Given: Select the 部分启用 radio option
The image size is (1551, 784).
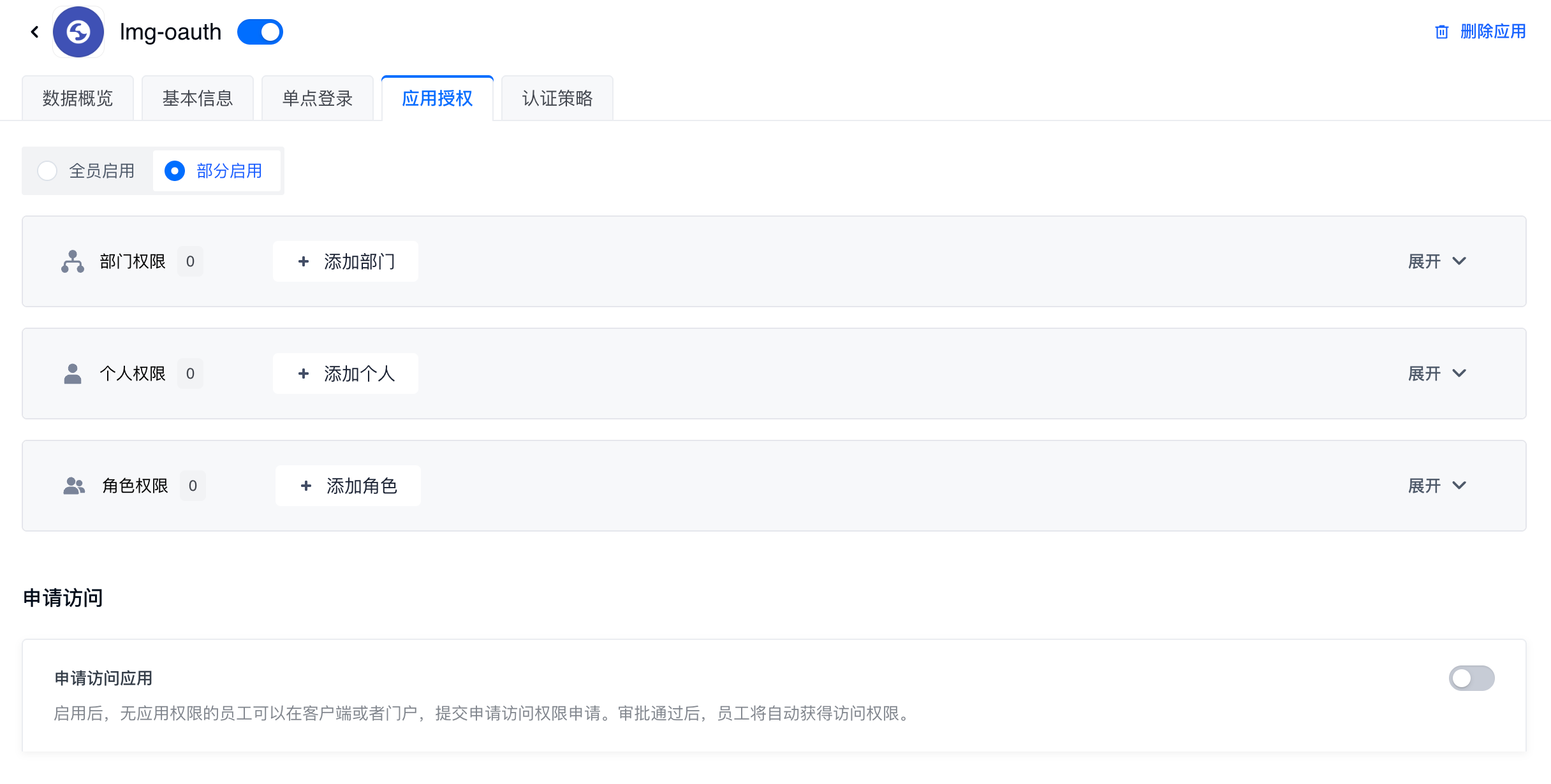Looking at the screenshot, I should [x=175, y=171].
